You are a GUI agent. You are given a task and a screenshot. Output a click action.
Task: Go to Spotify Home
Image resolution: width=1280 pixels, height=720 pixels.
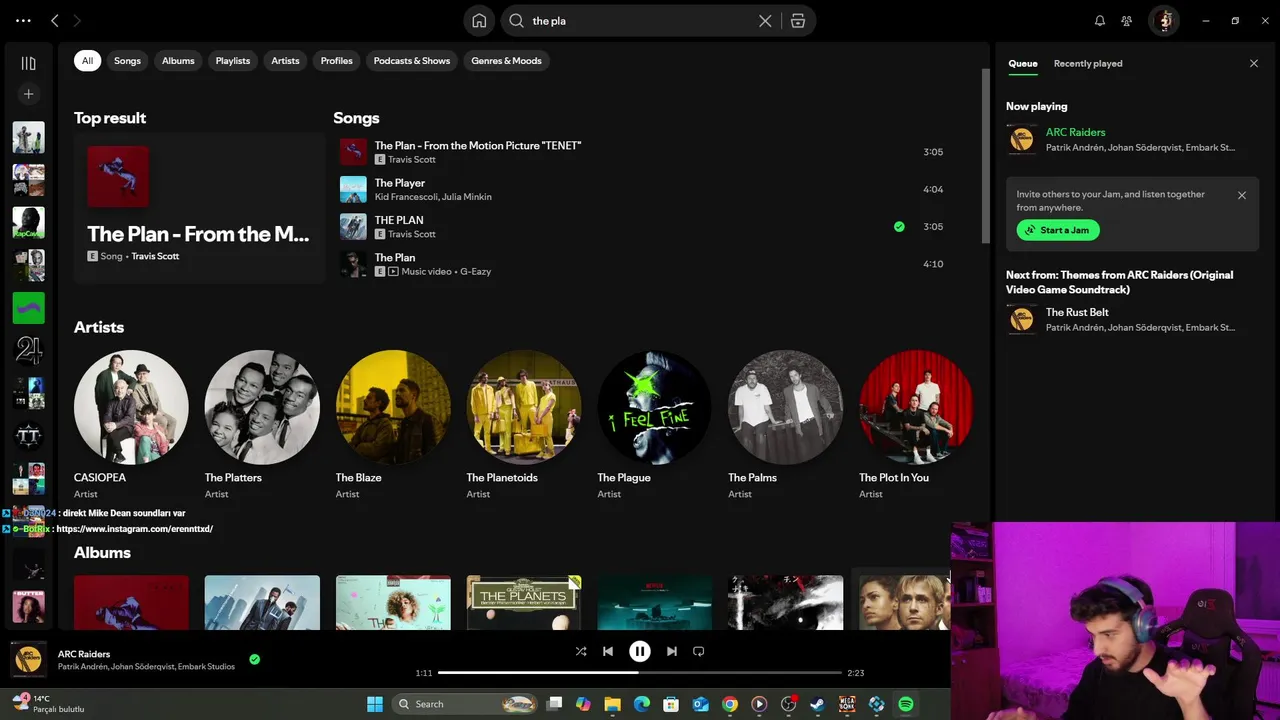[479, 21]
